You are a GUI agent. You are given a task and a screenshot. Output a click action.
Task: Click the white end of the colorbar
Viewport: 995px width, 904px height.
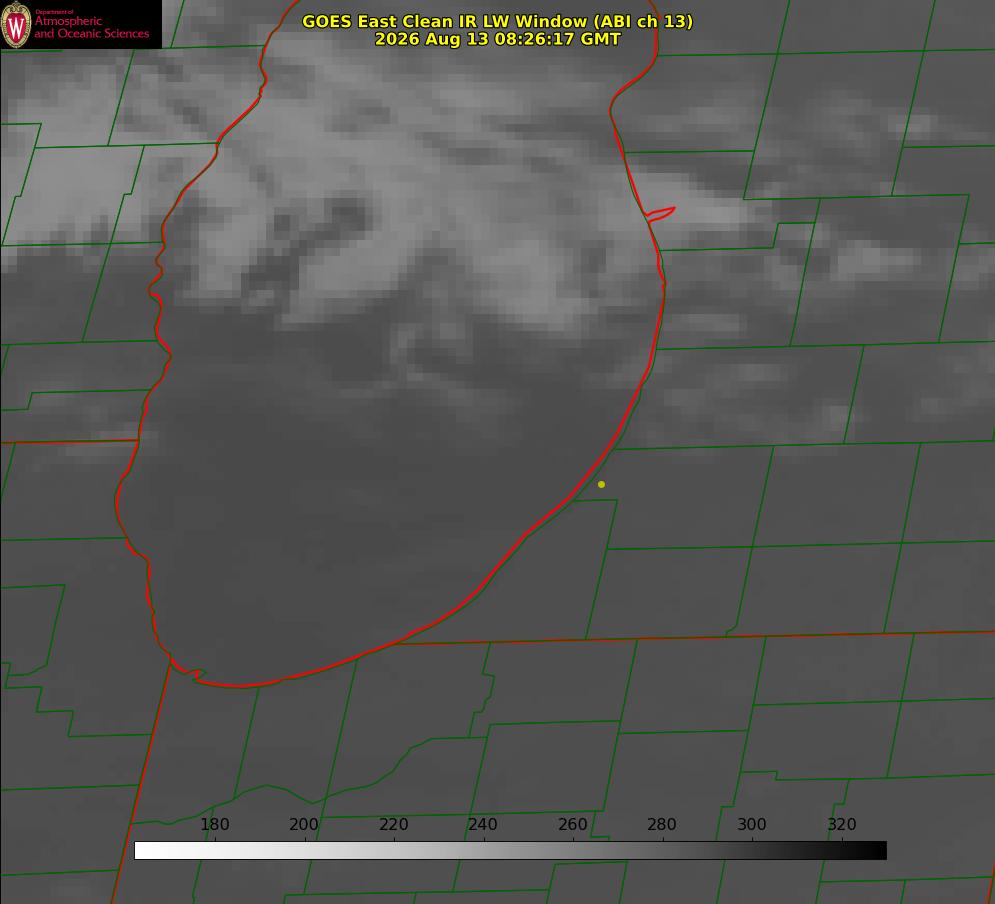143,850
